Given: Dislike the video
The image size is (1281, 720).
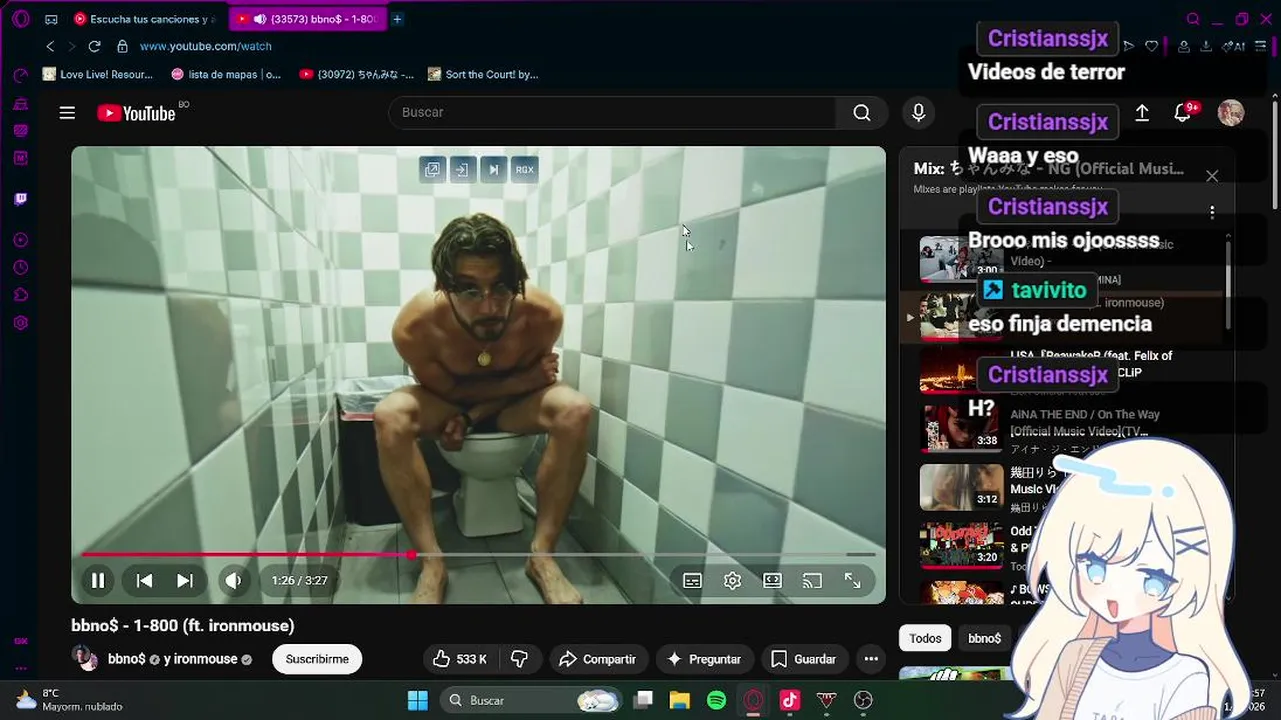Looking at the screenshot, I should (x=519, y=659).
